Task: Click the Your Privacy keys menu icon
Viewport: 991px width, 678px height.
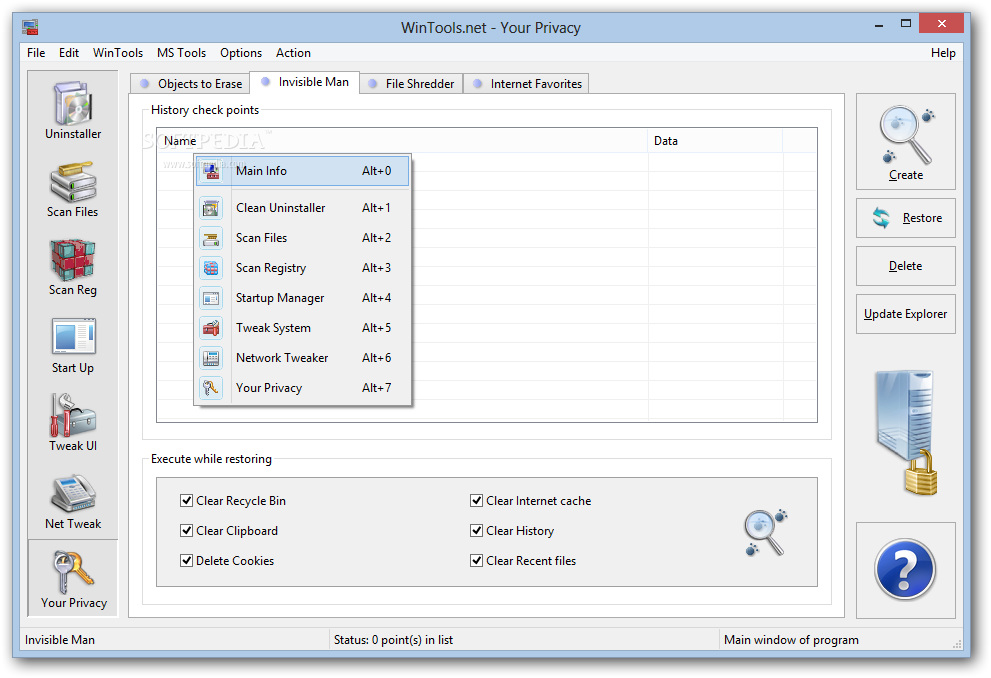Action: [x=211, y=388]
